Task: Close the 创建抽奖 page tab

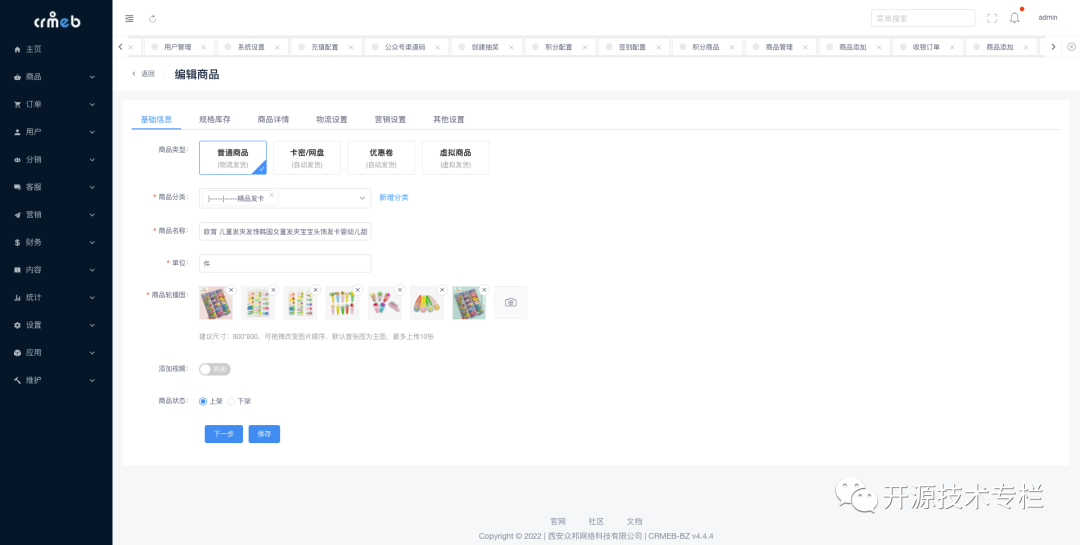Action: coord(511,48)
